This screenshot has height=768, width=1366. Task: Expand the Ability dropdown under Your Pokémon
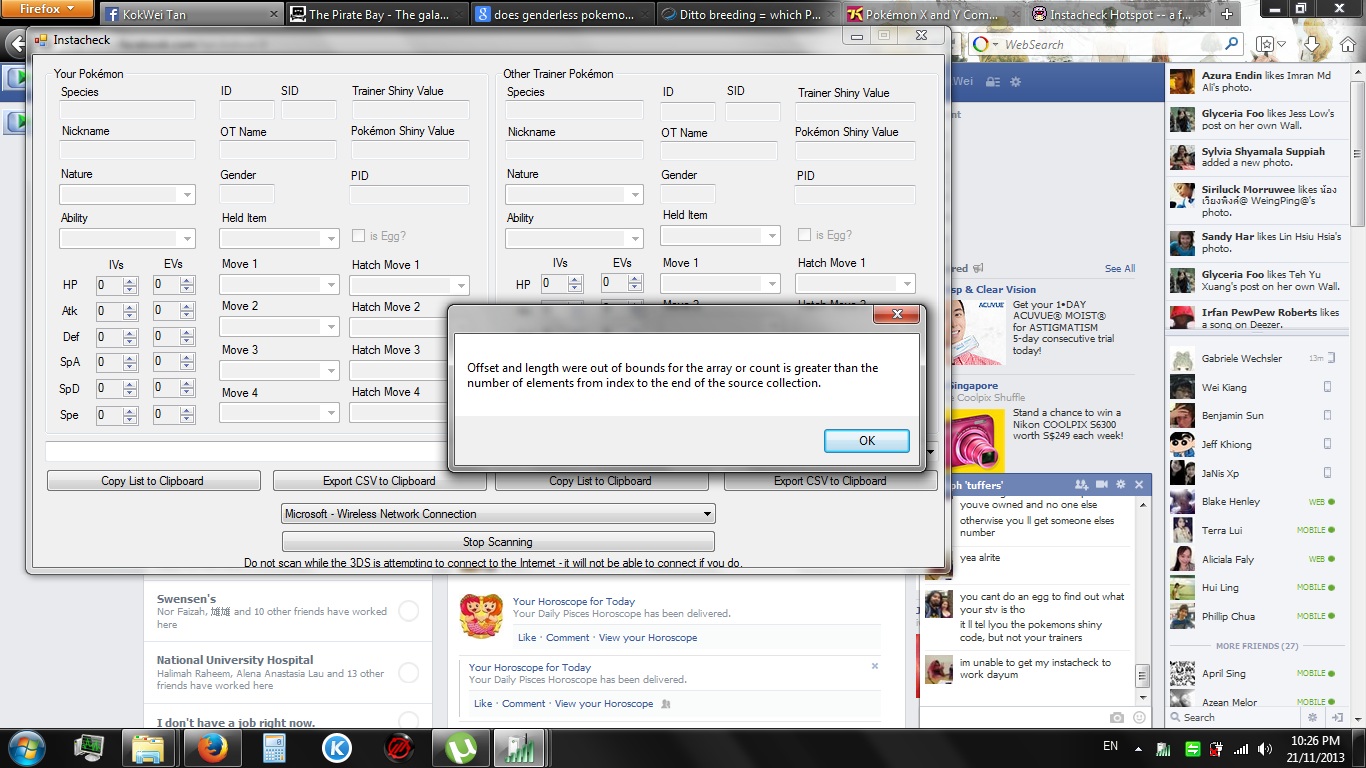(186, 239)
